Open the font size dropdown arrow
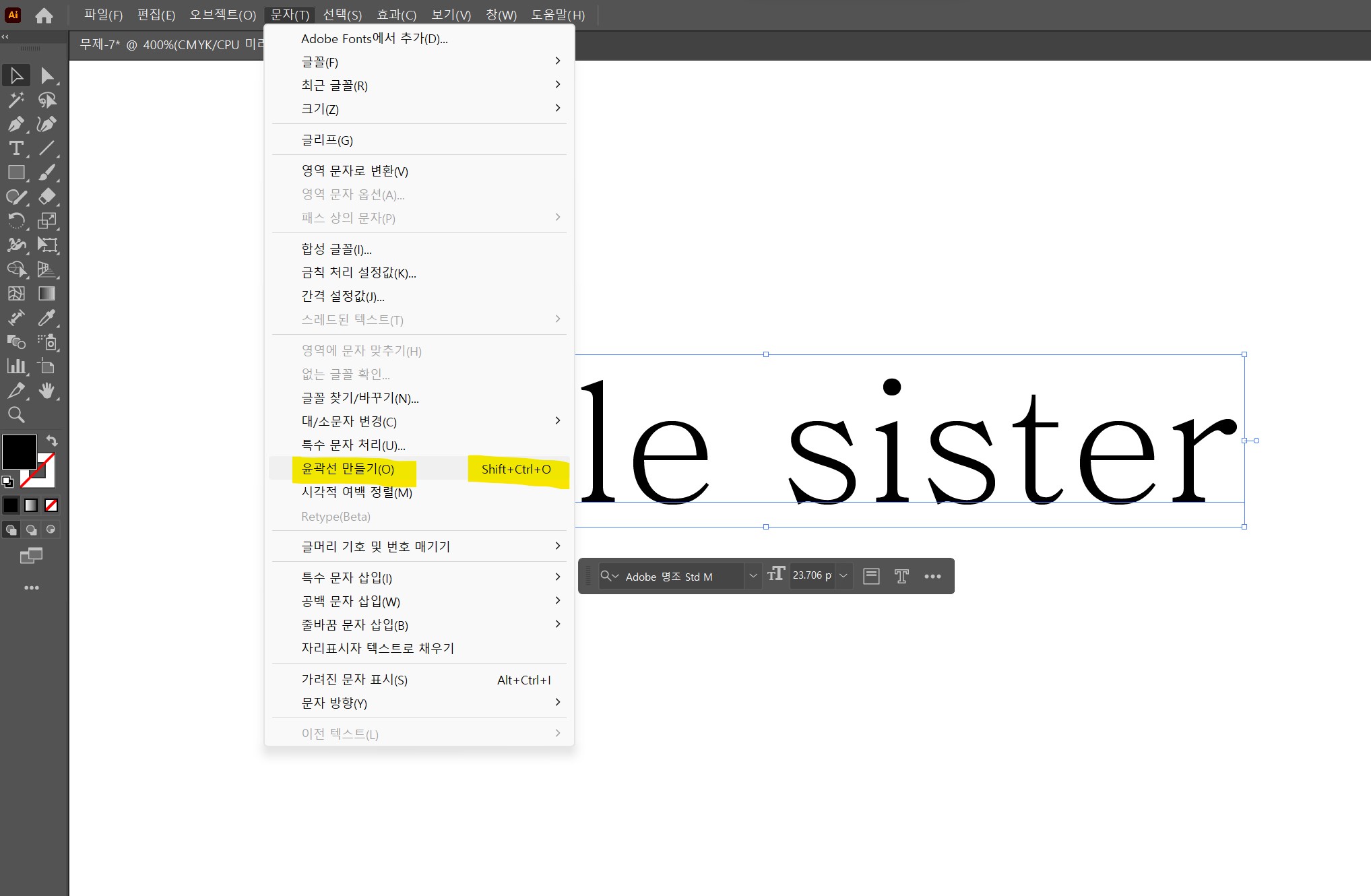Image resolution: width=1371 pixels, height=896 pixels. pyautogui.click(x=843, y=576)
